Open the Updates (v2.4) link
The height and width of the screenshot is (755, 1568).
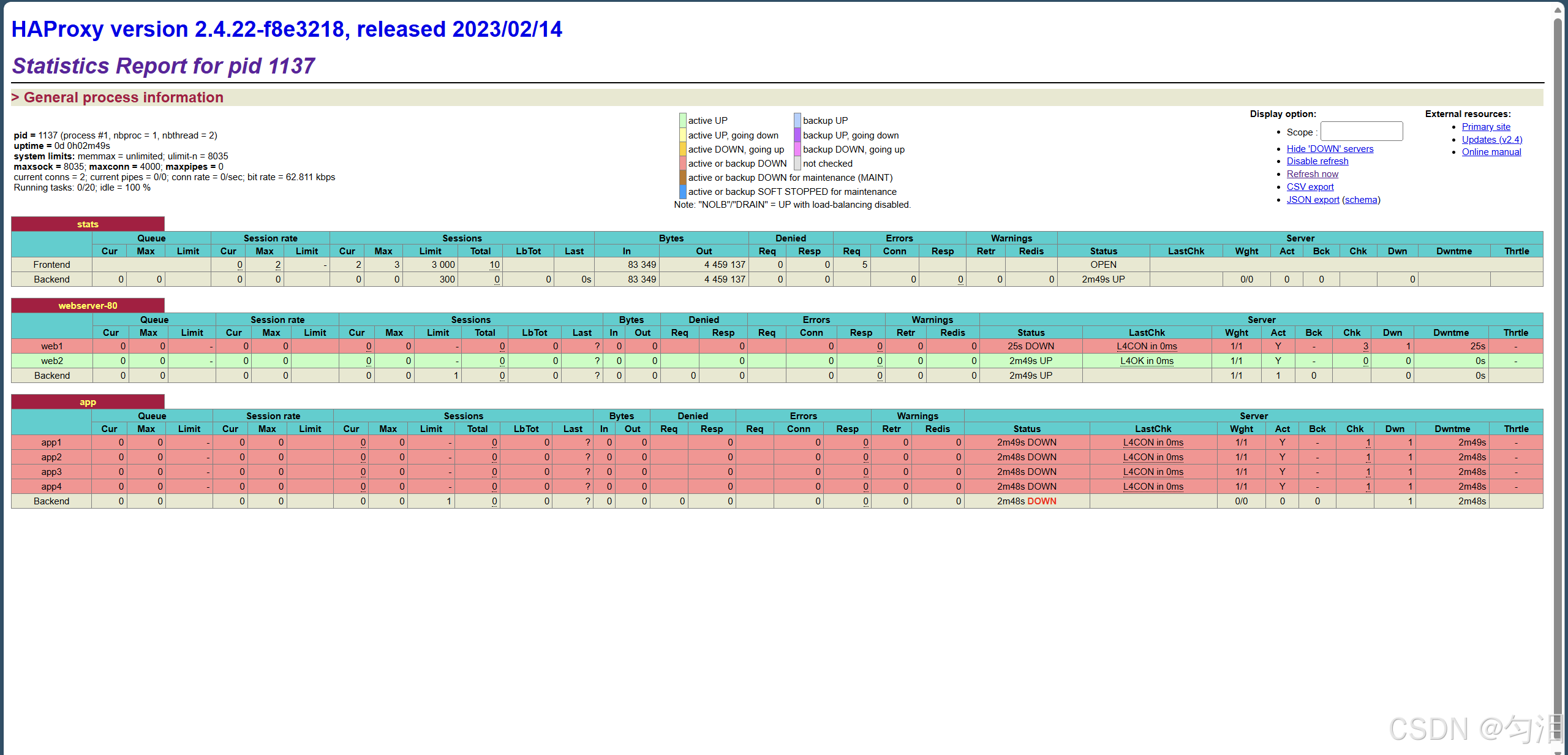point(1491,140)
